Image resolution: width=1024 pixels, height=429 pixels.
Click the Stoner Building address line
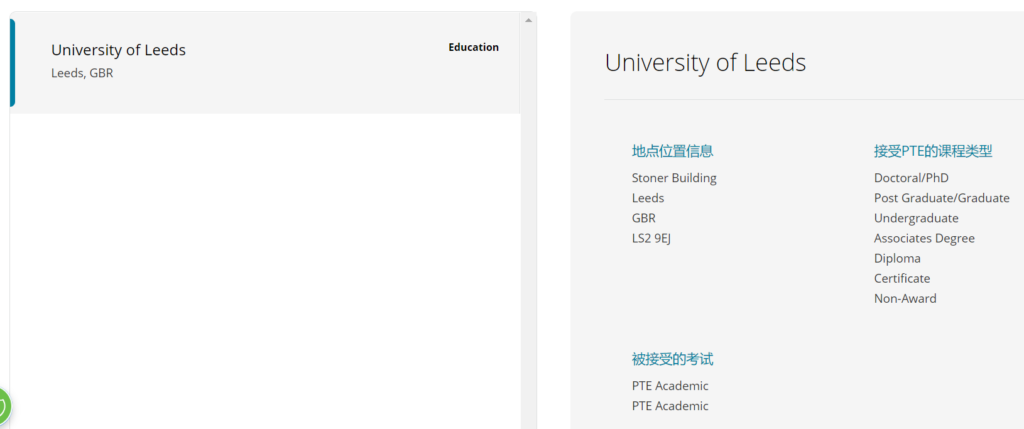tap(674, 178)
